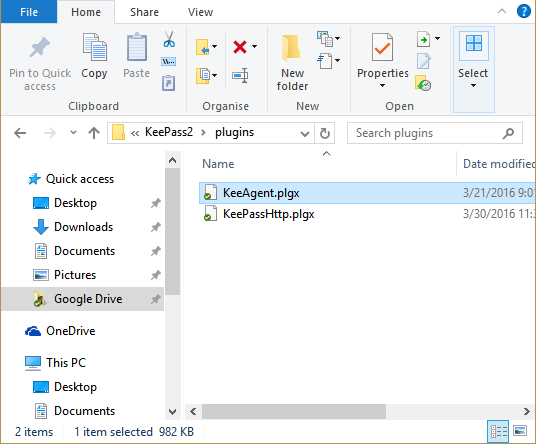Open Recent locations dropdown

click(73, 133)
